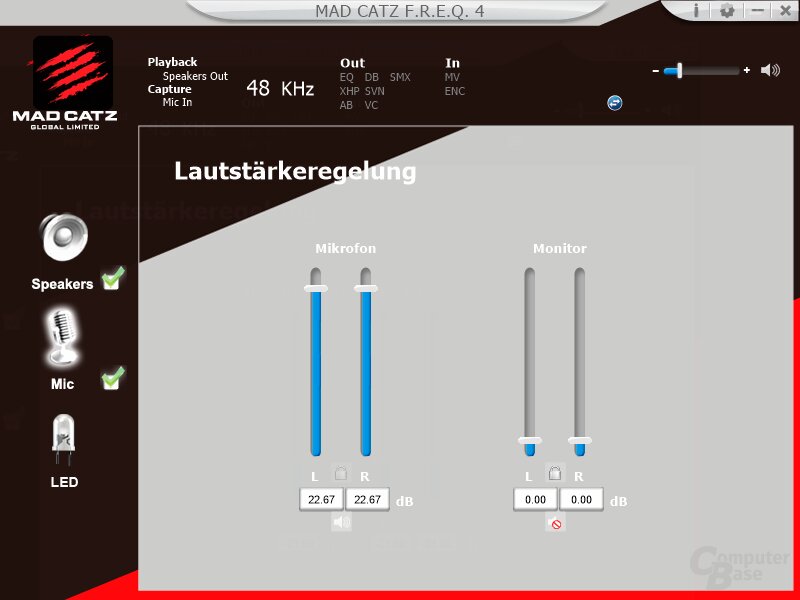Click the VC output indicator
This screenshot has height=600, width=800.
(371, 105)
